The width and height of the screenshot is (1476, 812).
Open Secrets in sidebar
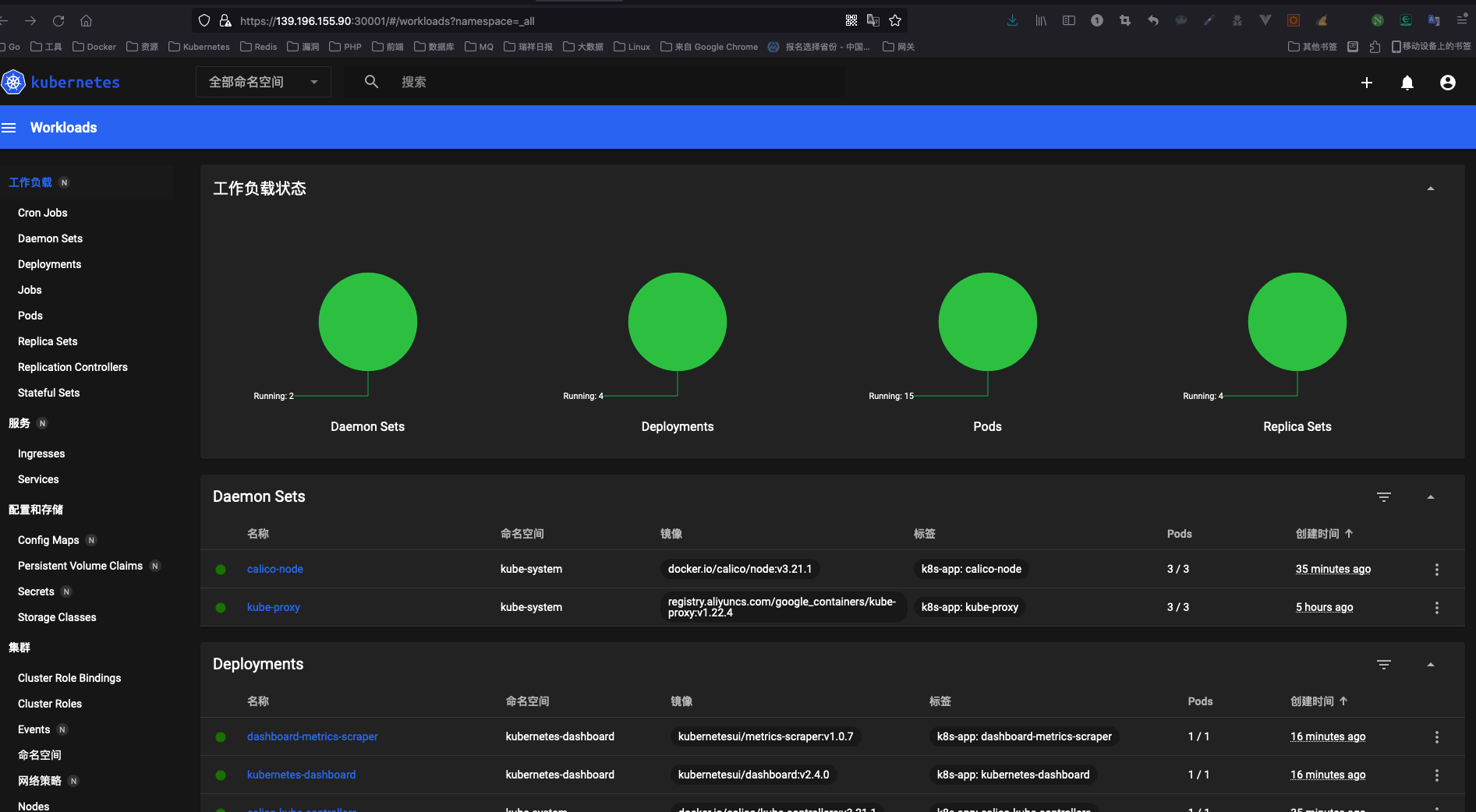(x=36, y=591)
